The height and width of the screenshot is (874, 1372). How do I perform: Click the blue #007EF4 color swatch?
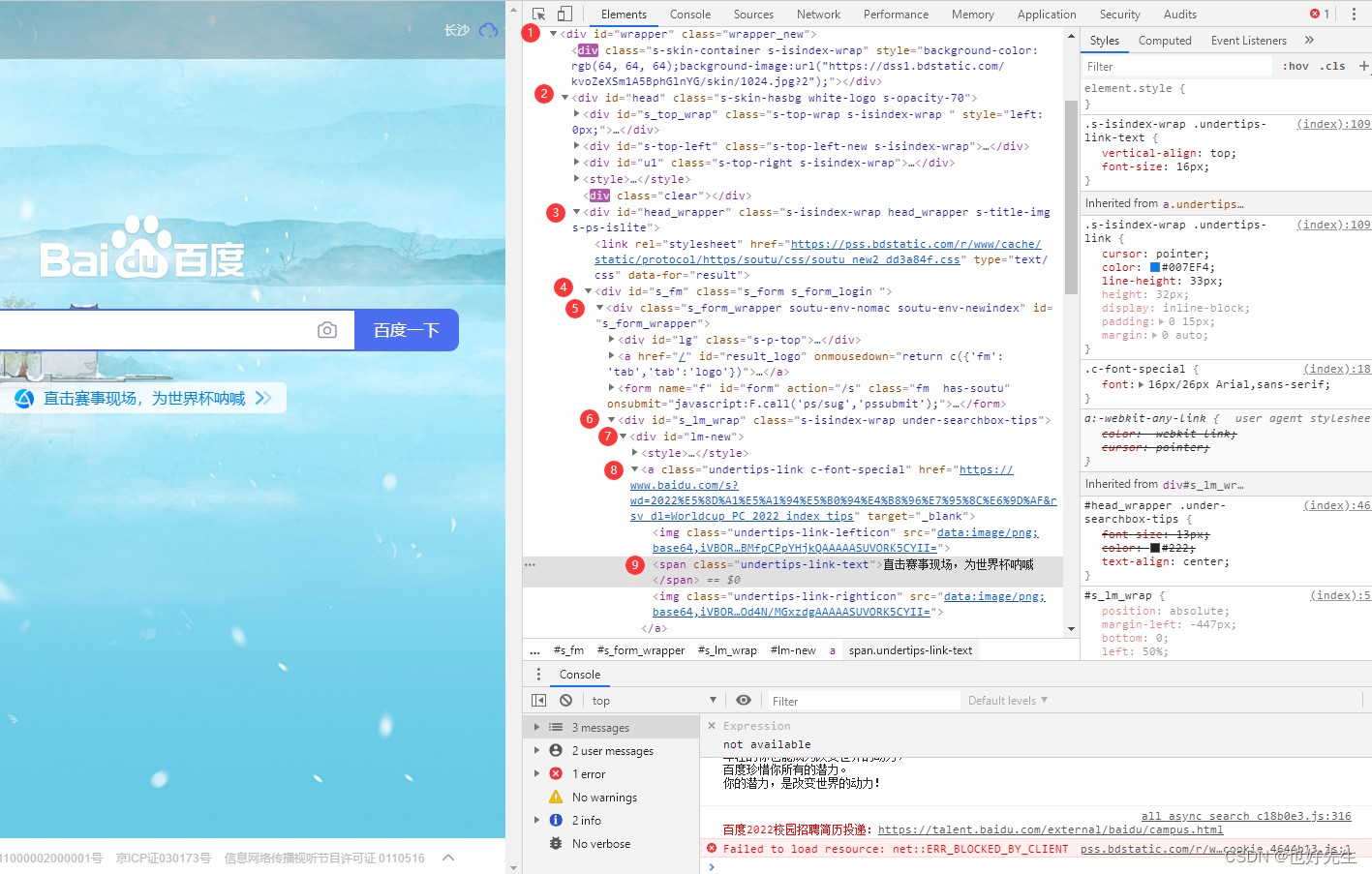1155,267
